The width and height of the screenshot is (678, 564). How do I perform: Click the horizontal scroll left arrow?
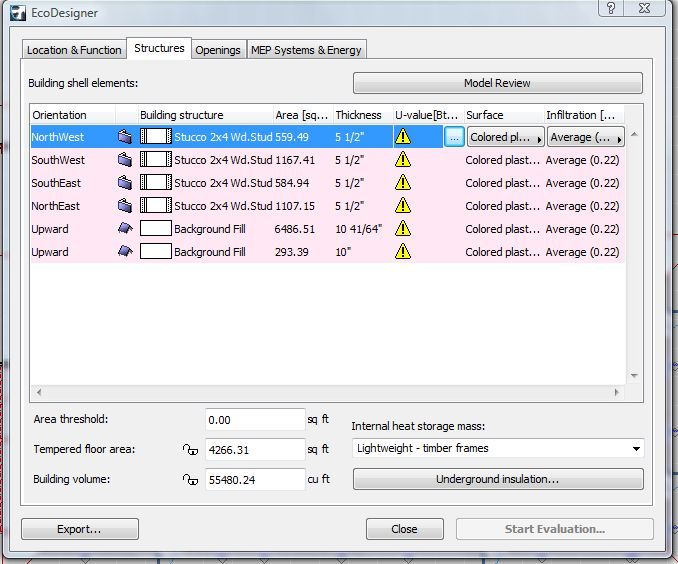[x=39, y=392]
